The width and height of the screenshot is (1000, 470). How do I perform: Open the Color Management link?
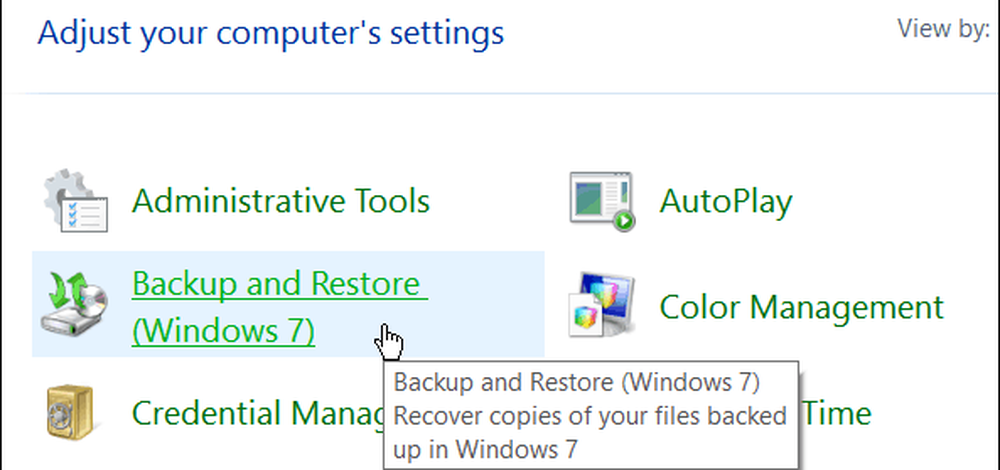click(801, 306)
